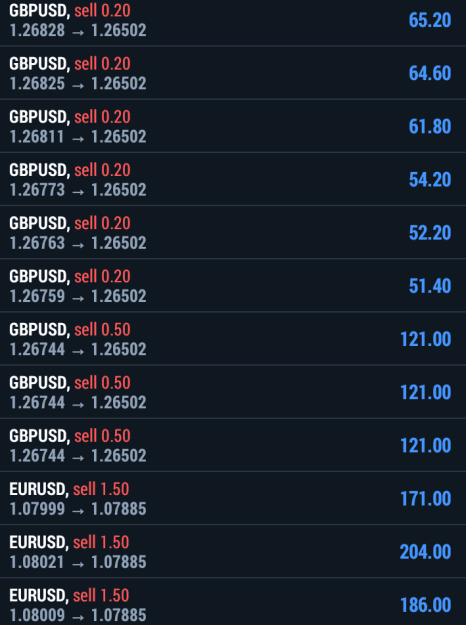This screenshot has height=625, width=466.
Task: Click the 51.40 profit figure
Action: 430,286
